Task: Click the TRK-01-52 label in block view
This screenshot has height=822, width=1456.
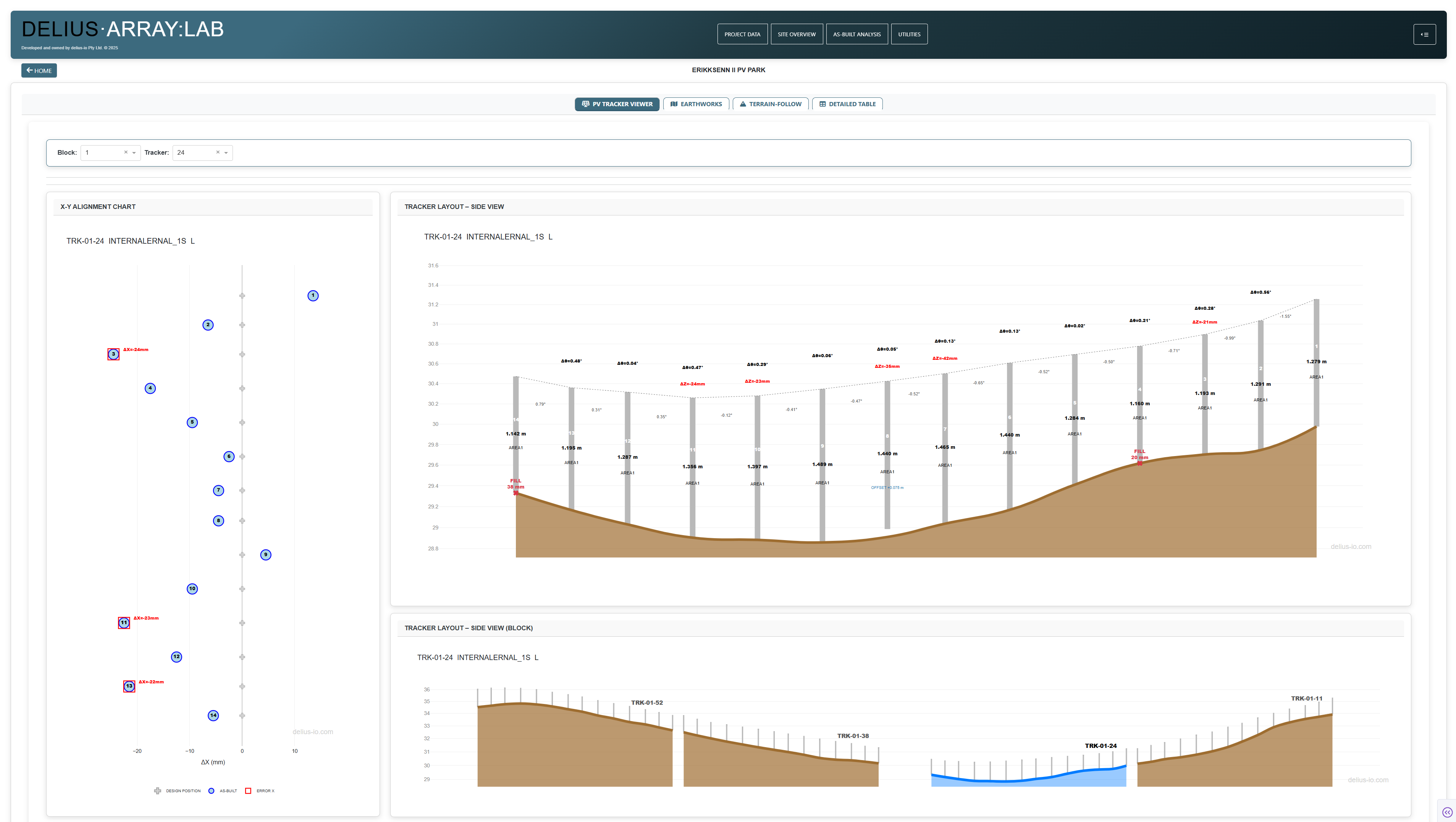Action: [x=646, y=703]
